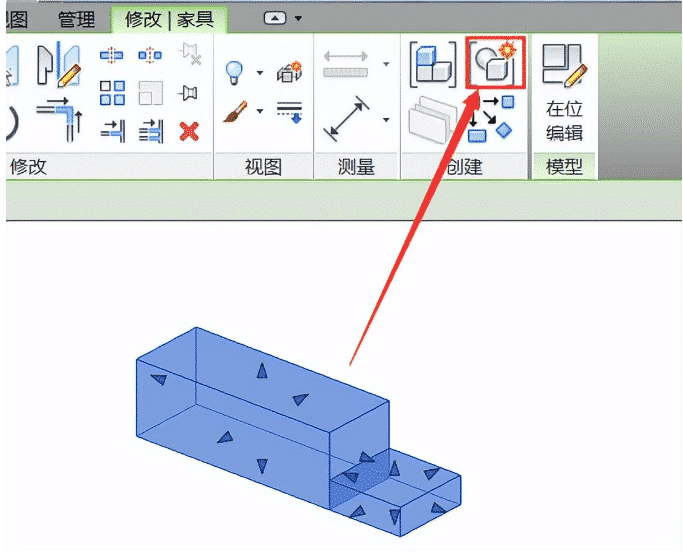Toggle the ribbon minimize button
Screen dimensions: 683x558
pos(275,18)
